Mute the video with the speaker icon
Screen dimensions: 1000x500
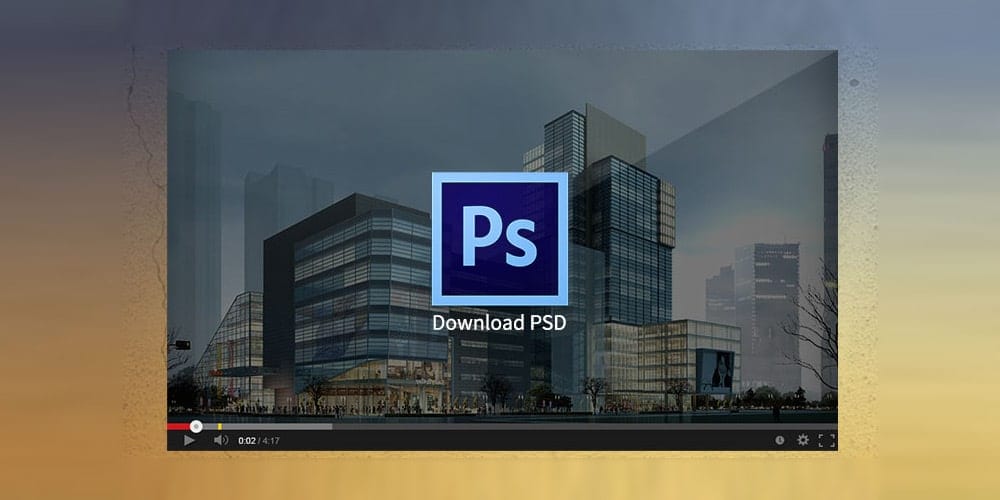point(221,440)
